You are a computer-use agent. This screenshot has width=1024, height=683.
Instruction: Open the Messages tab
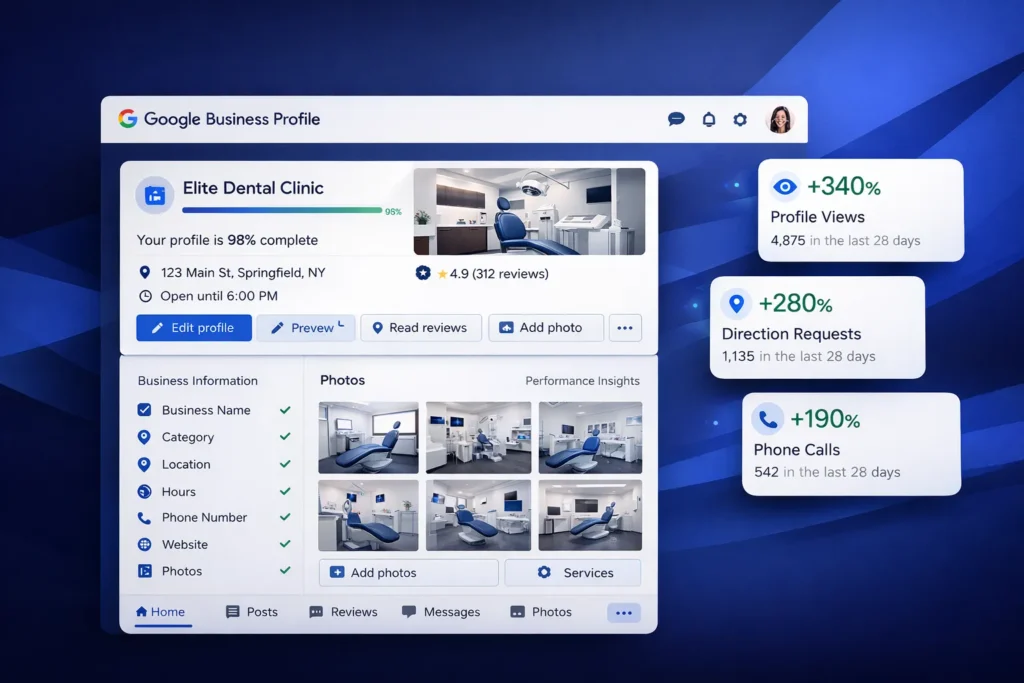click(x=441, y=611)
